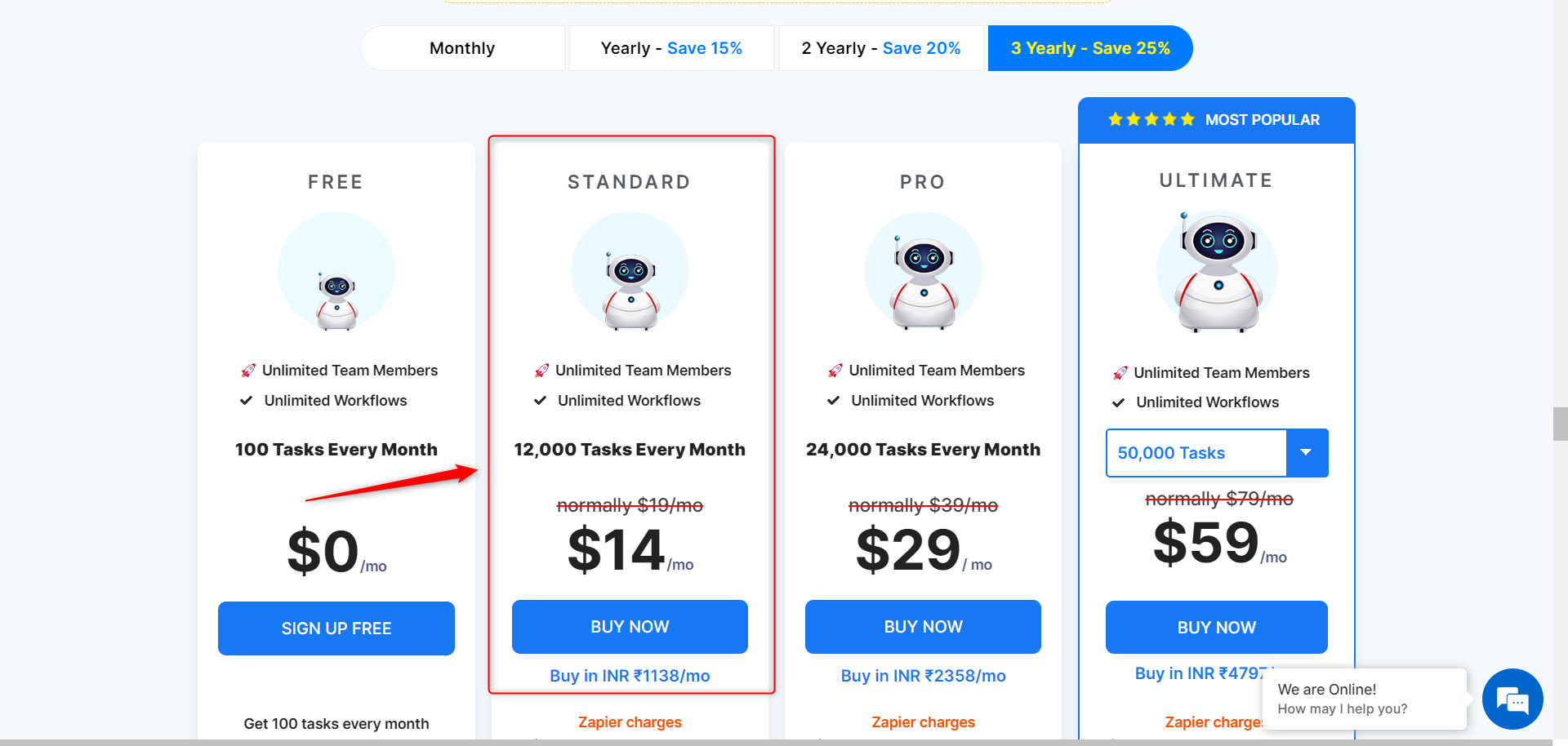Expand the 50,000 Tasks dropdown arrow
This screenshot has height=746, width=1568.
click(x=1307, y=453)
